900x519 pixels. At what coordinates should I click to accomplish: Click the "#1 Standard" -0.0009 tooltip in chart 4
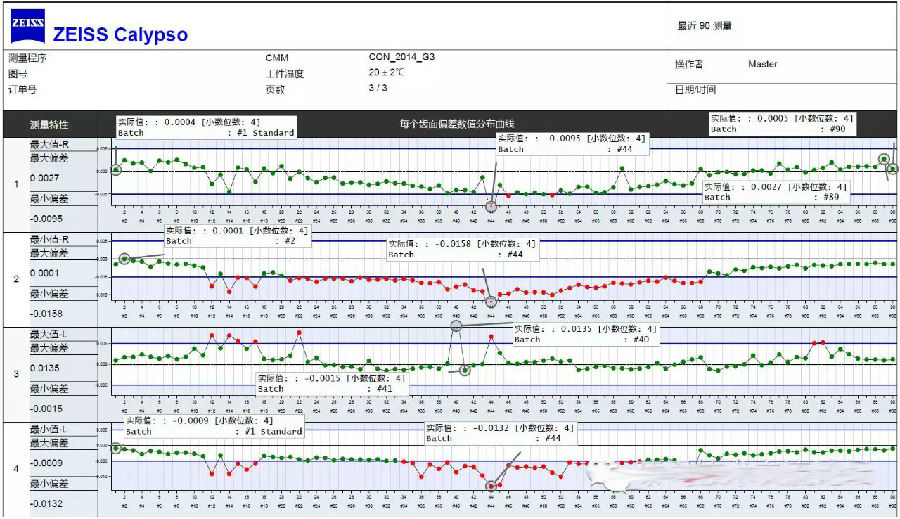point(214,426)
